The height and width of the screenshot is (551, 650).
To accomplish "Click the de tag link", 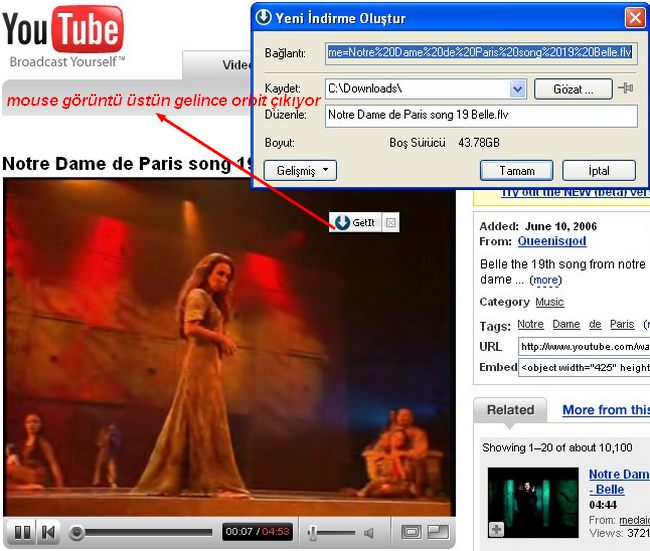I will [595, 324].
